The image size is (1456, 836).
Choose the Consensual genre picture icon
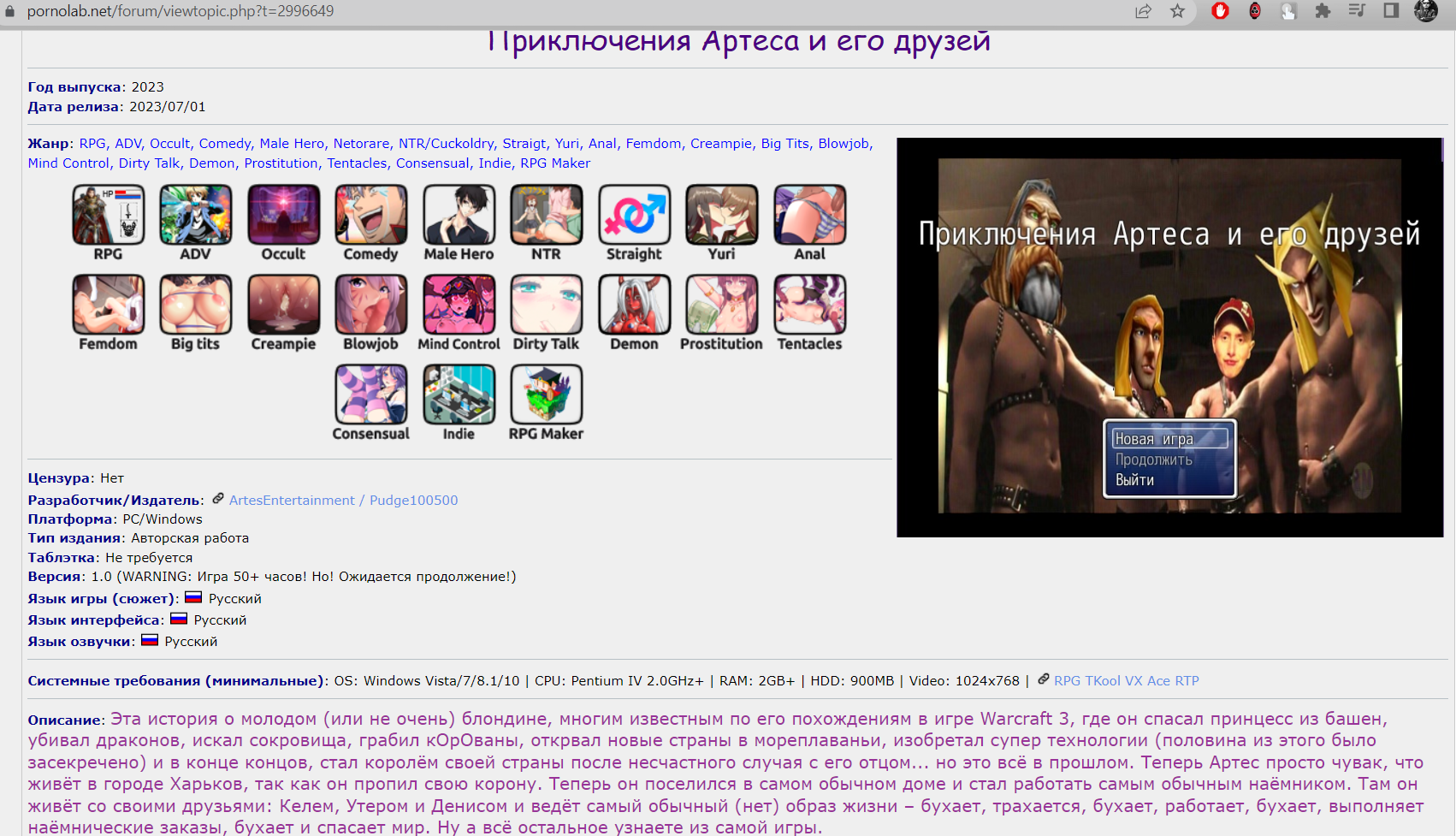point(371,394)
